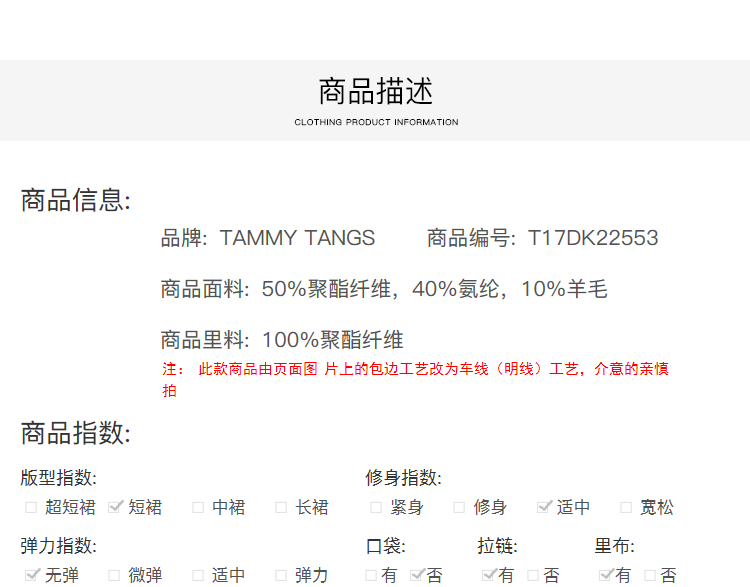Viewport: 750px width, 587px height.
Task: Check the 微弹 elasticity checkbox
Action: click(x=115, y=575)
